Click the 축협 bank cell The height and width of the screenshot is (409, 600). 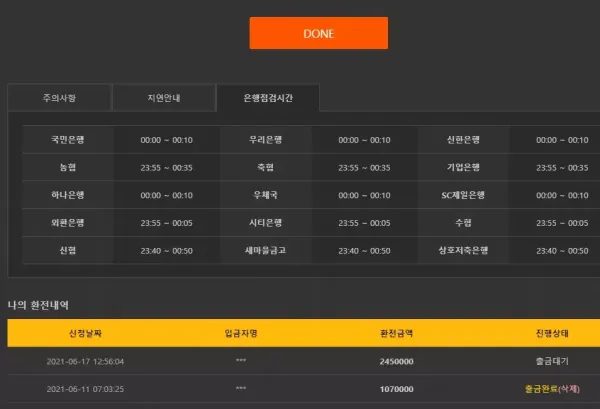click(266, 167)
